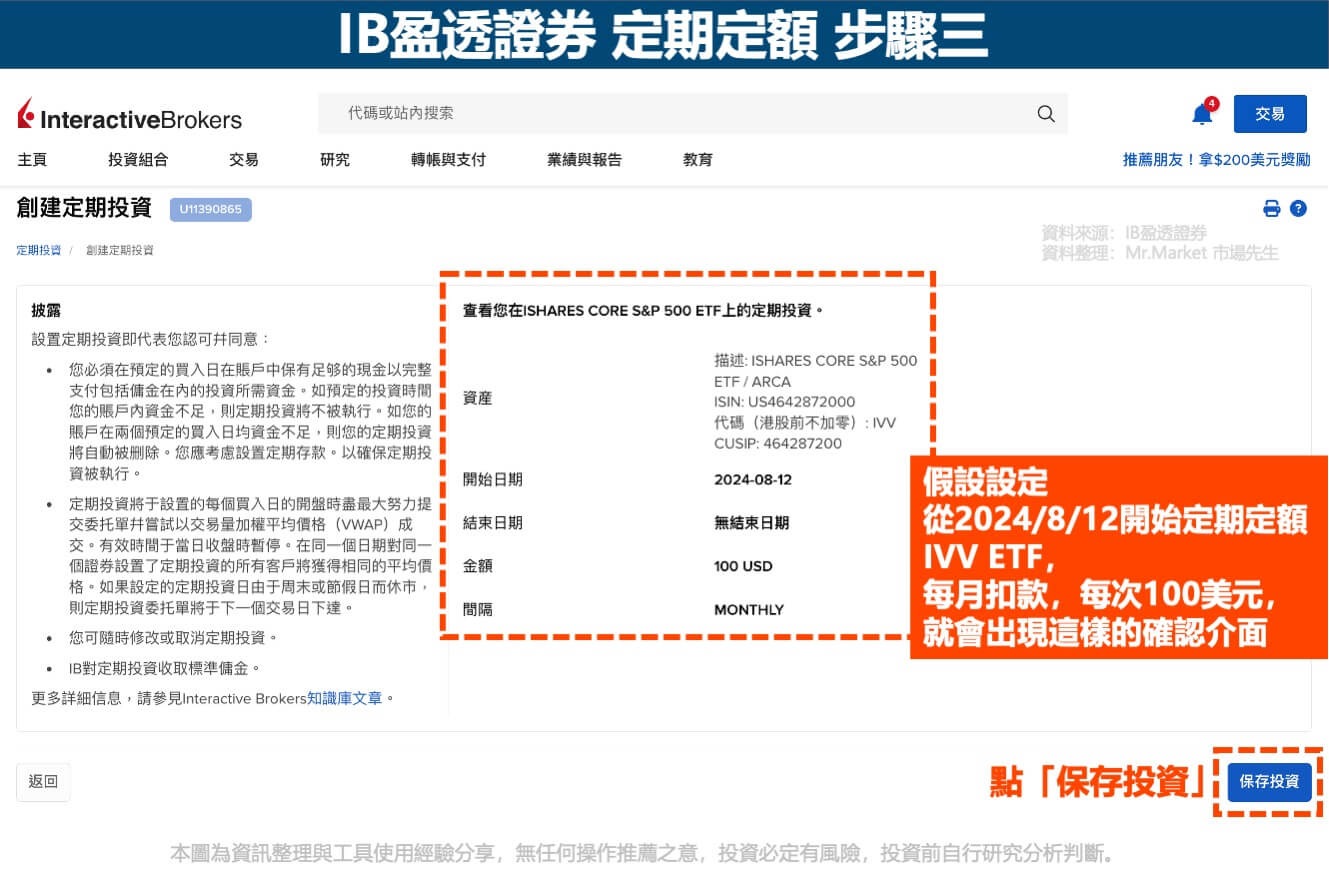The image size is (1329, 889).
Task: Click the 結束日期 label
Action: click(492, 523)
